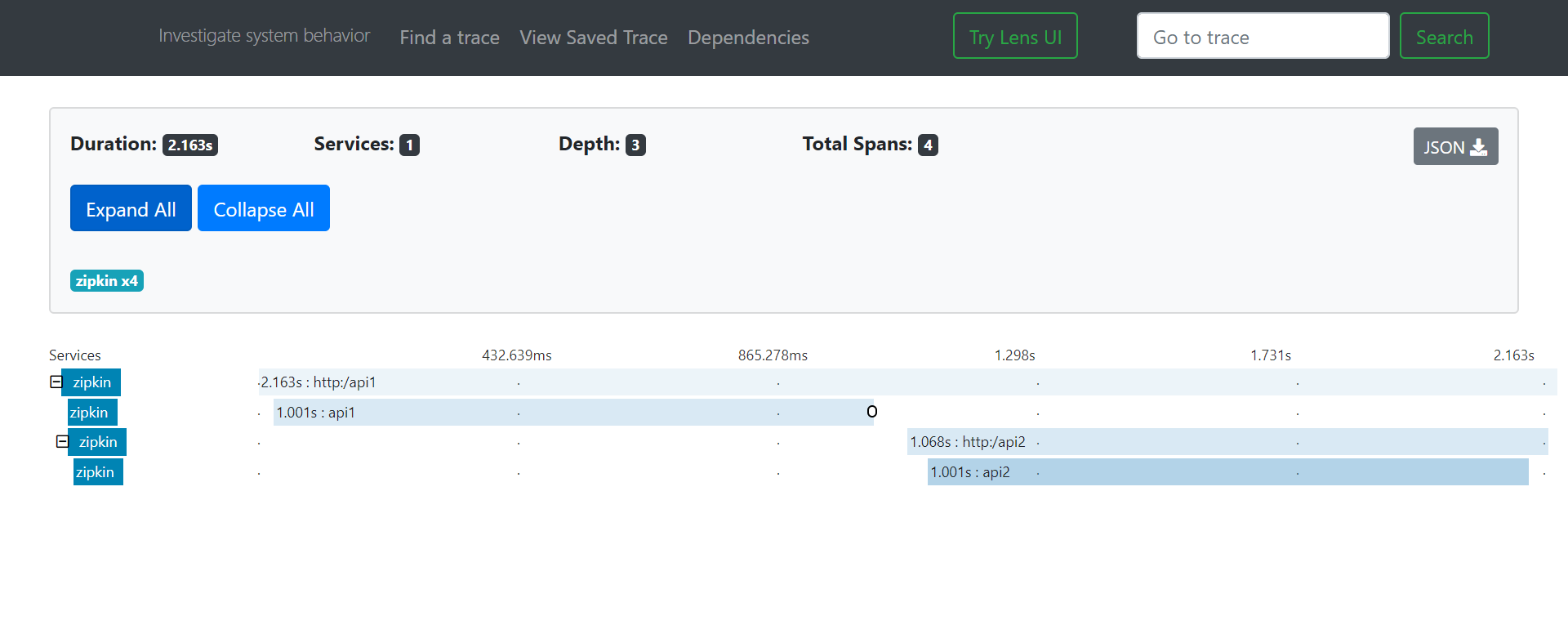The height and width of the screenshot is (643, 1568).
Task: Click the Expand All button
Action: (x=131, y=208)
